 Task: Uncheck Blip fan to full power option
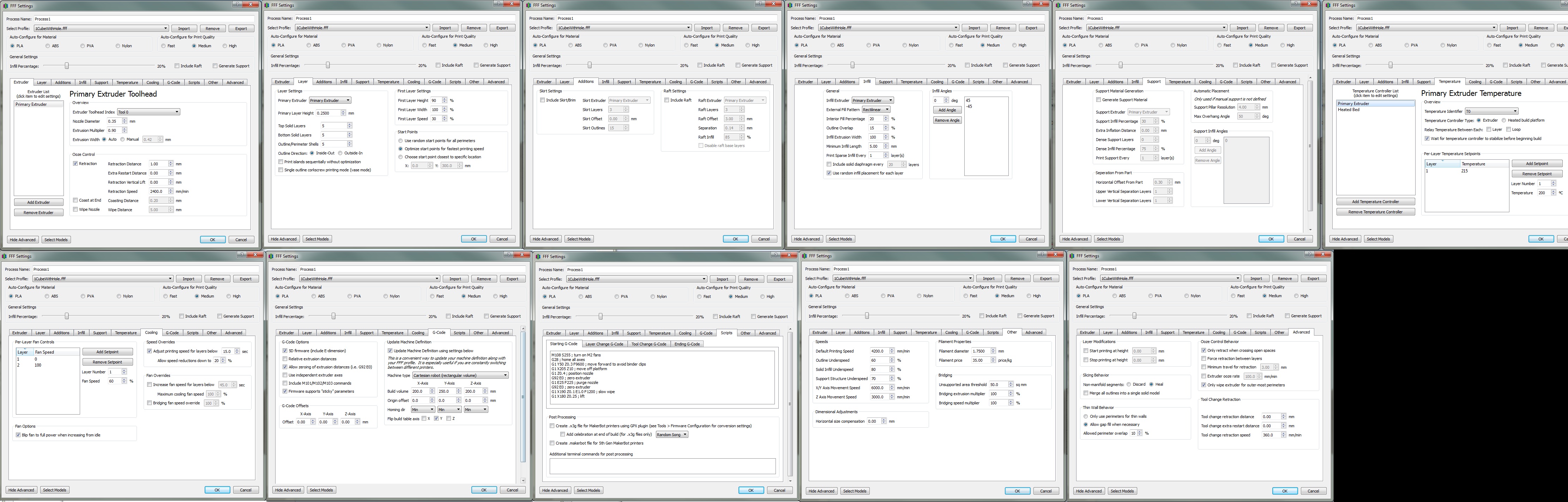18,435
